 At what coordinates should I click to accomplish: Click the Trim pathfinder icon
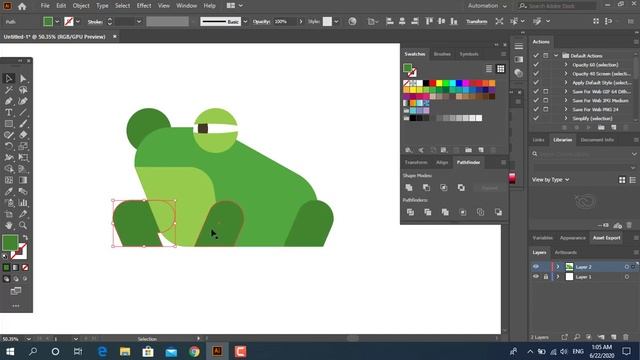click(428, 212)
